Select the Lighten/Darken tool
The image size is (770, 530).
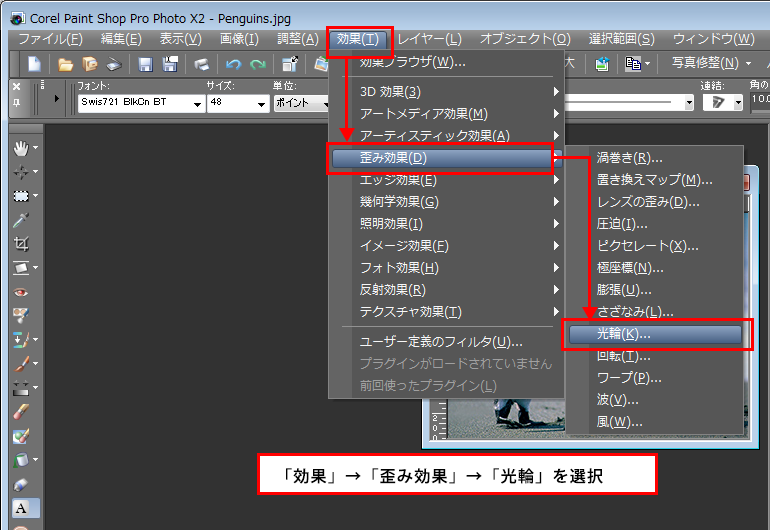(21, 388)
